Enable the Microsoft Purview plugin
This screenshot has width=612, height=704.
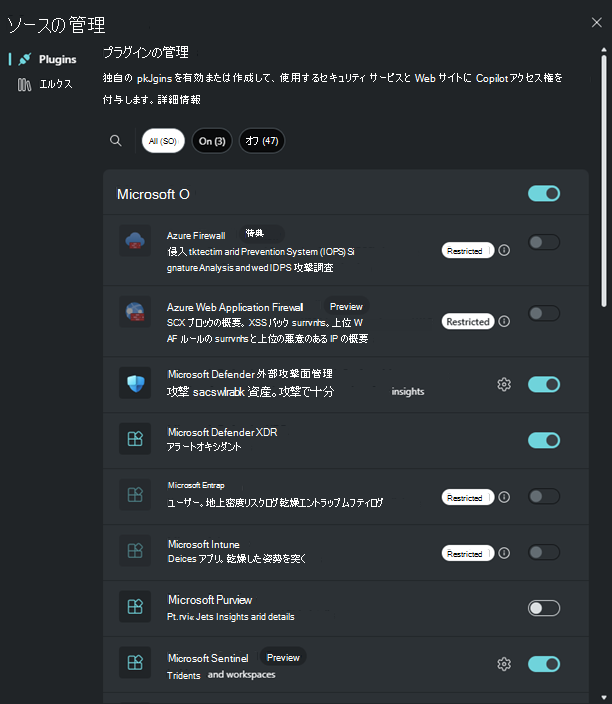click(544, 608)
